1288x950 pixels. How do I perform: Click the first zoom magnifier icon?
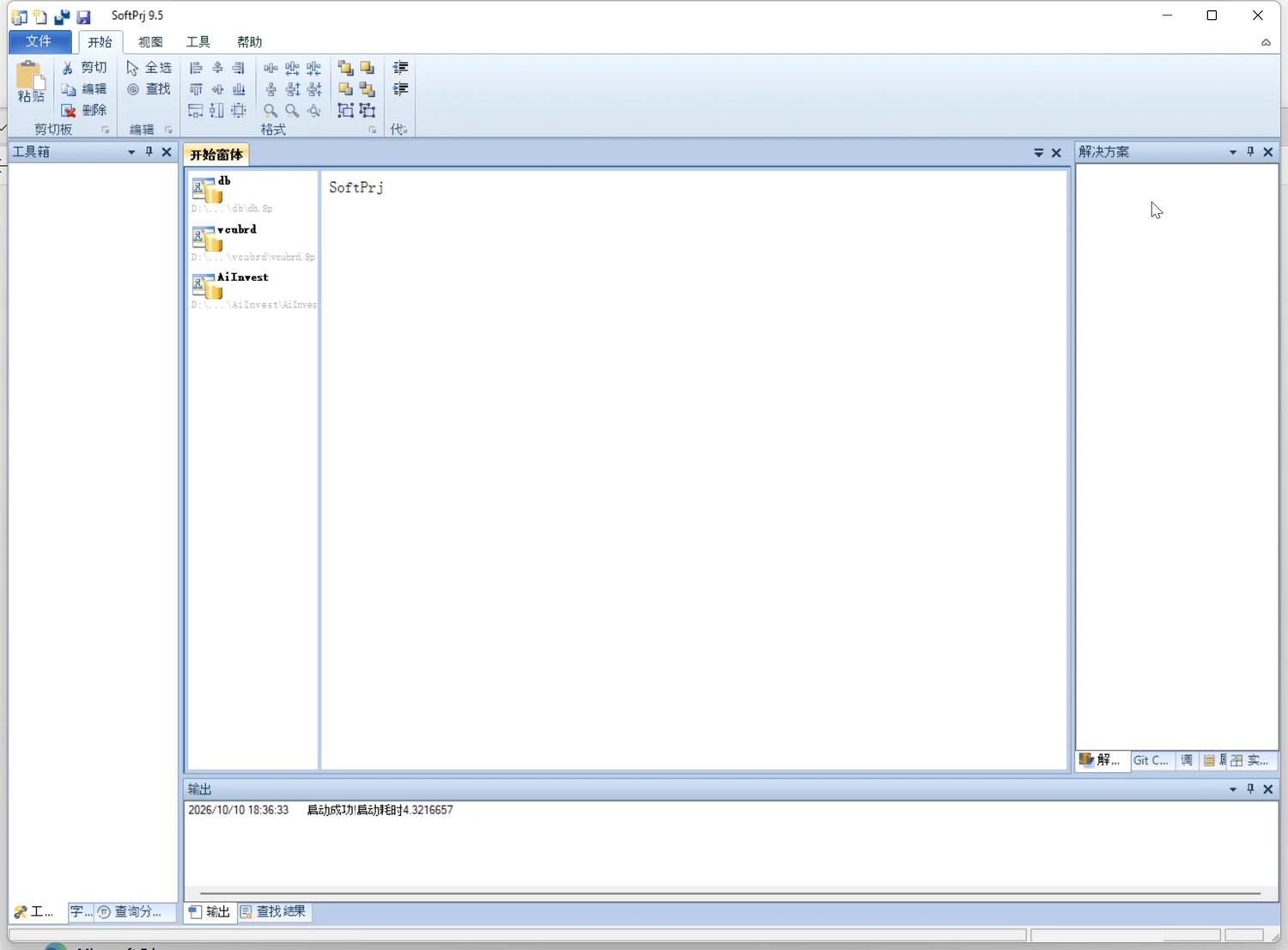point(270,110)
